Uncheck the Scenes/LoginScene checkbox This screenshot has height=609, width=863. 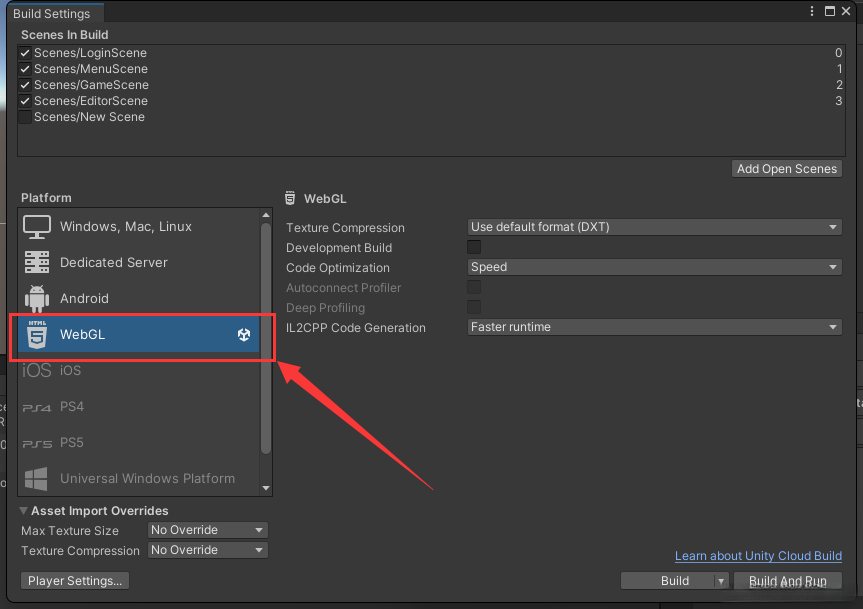(x=25, y=53)
